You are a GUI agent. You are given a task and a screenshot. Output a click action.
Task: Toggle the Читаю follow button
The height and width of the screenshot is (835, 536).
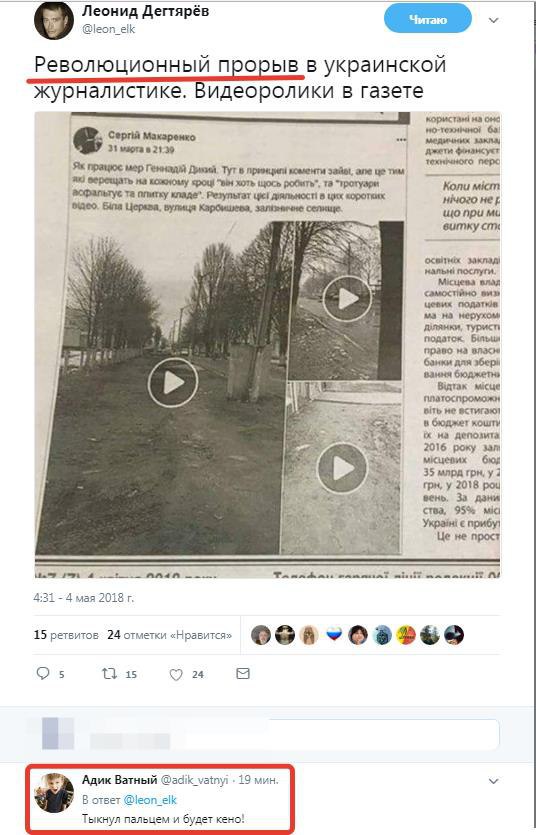tap(427, 19)
